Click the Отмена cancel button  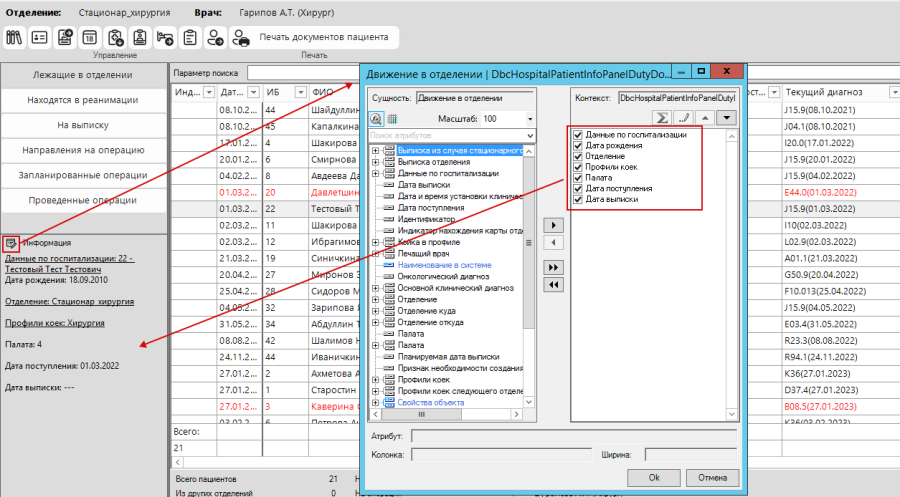click(712, 477)
